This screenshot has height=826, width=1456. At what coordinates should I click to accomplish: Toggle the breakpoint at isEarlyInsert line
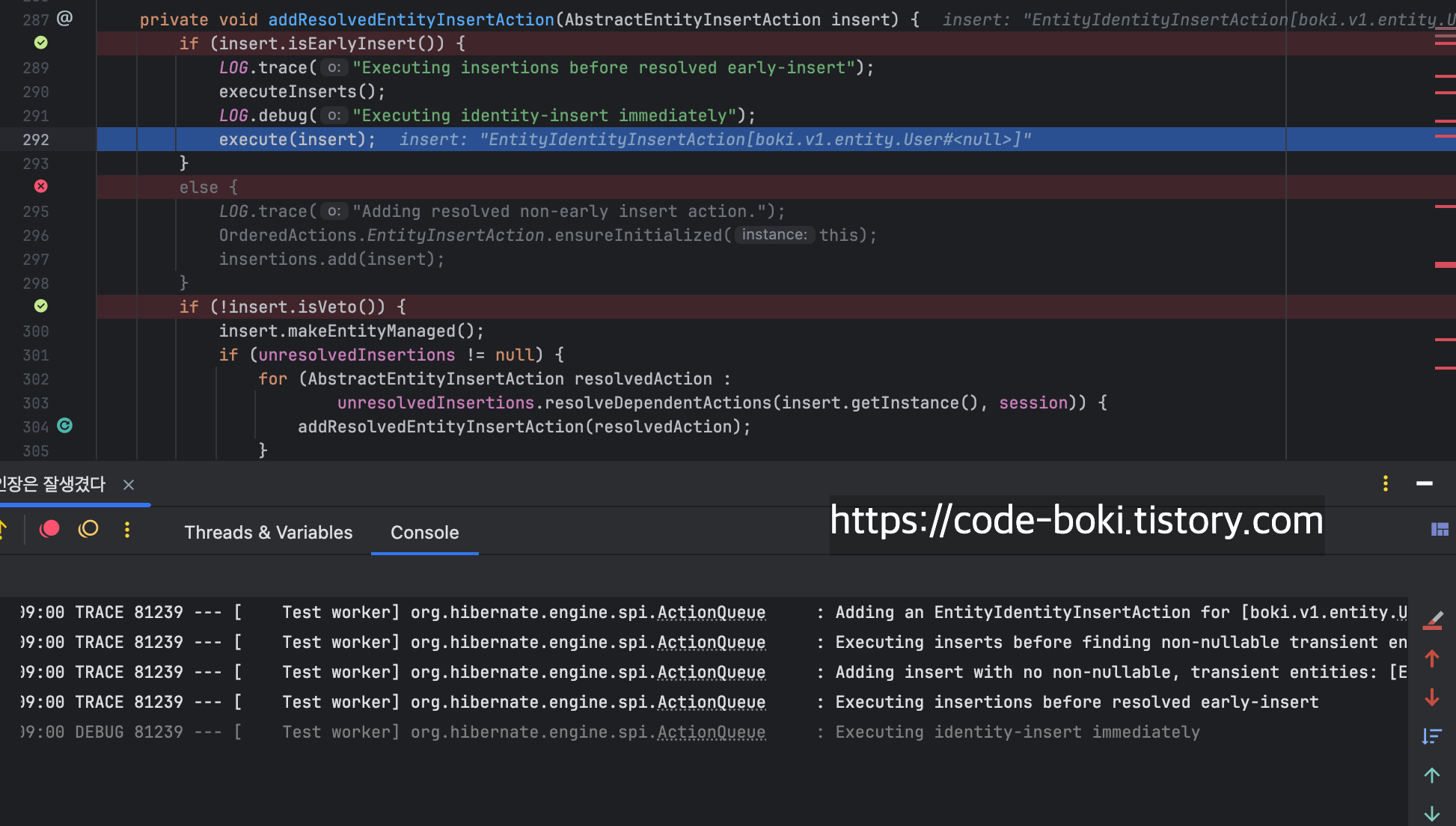(41, 43)
